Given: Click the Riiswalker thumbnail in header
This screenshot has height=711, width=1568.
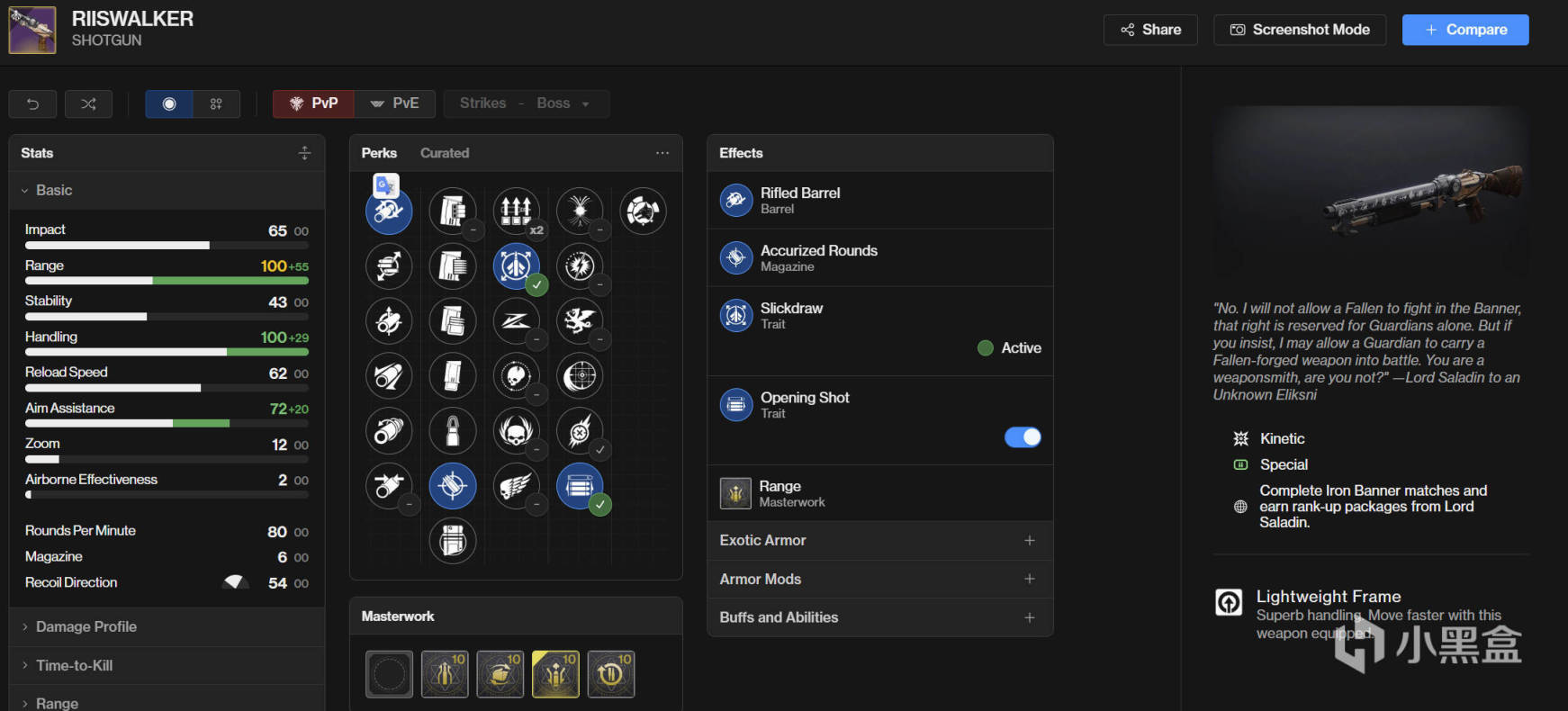Looking at the screenshot, I should point(32,30).
